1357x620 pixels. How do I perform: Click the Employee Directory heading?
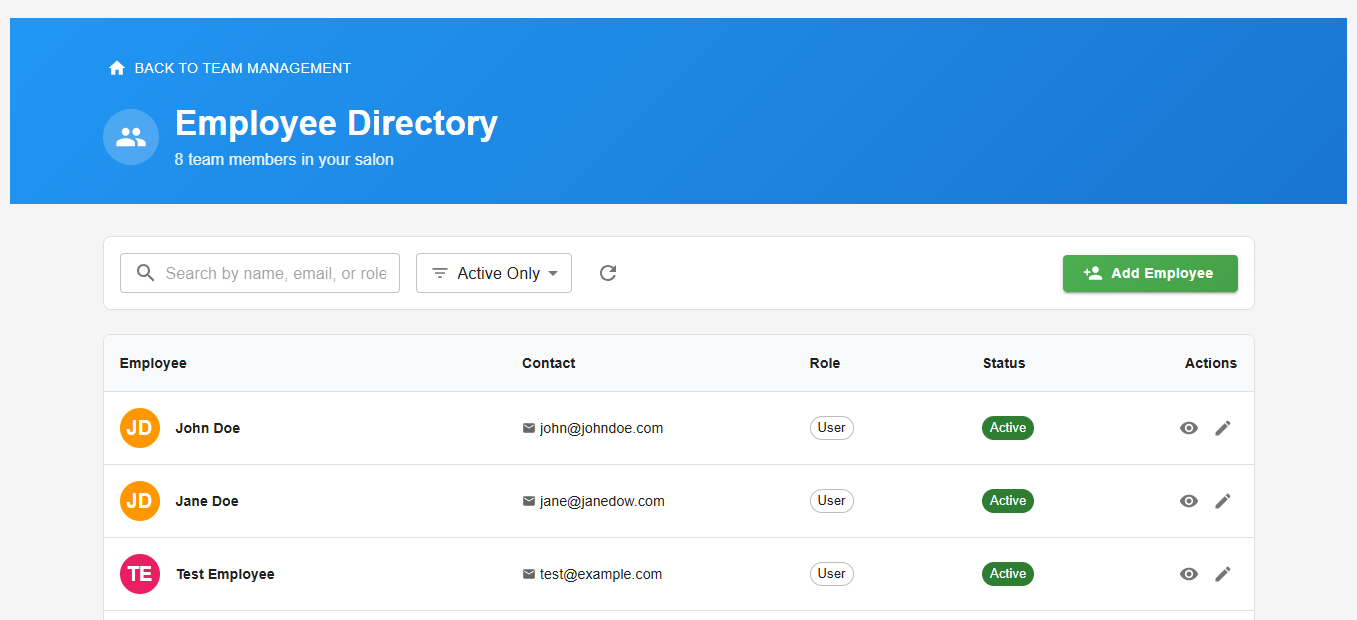click(x=336, y=123)
